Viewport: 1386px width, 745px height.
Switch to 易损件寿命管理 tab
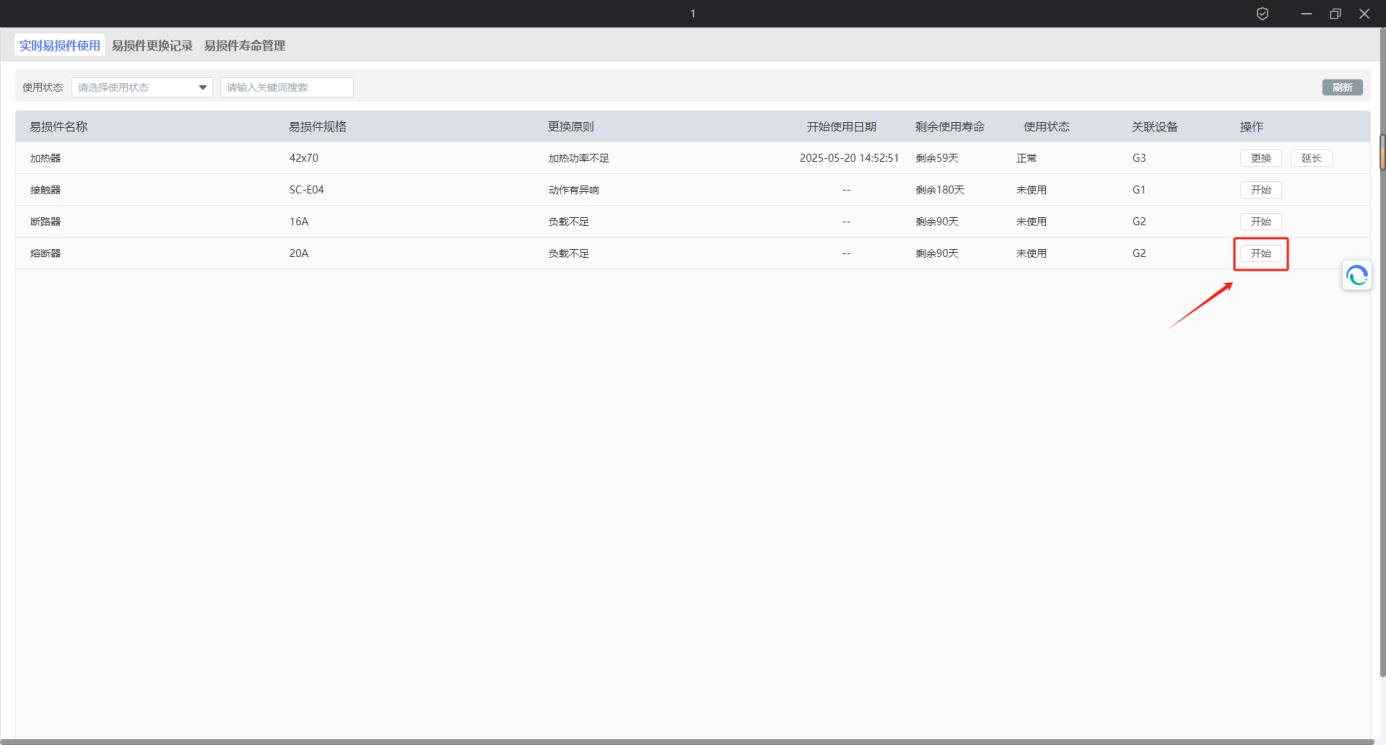click(245, 46)
